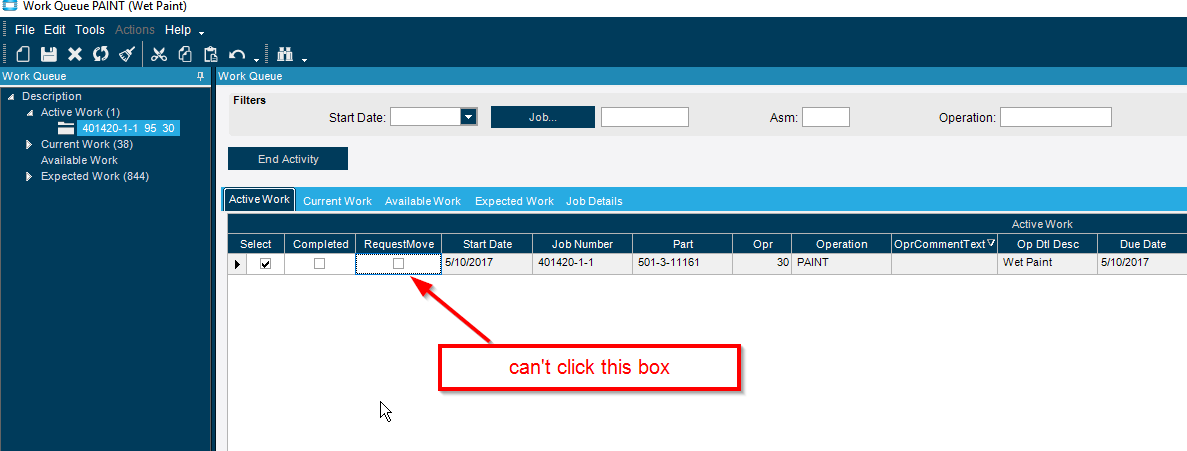Select the Available Work tree item
The image size is (1187, 451).
(79, 160)
